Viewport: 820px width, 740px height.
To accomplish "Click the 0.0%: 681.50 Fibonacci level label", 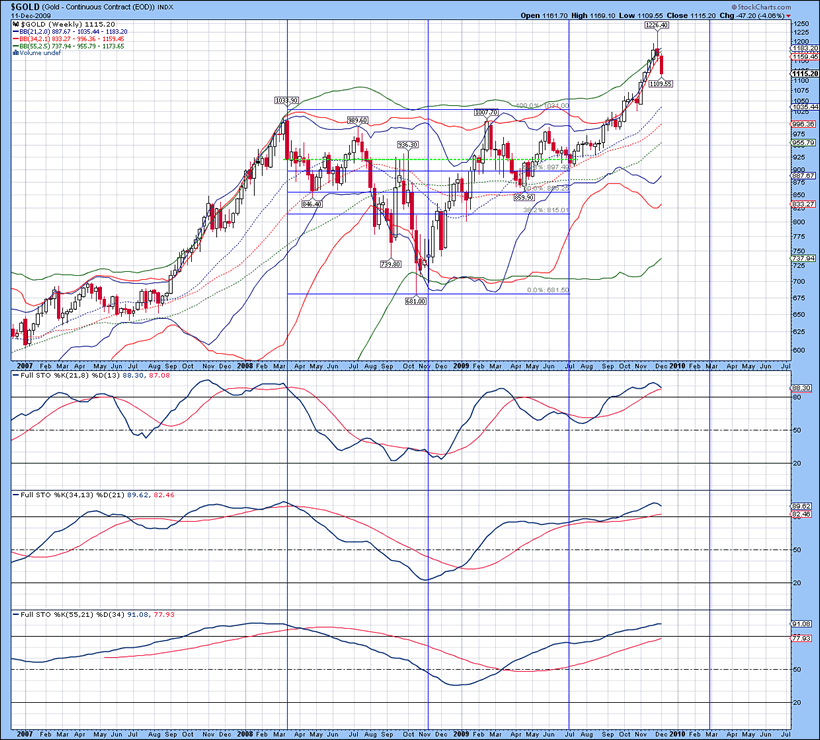I will click(x=548, y=290).
